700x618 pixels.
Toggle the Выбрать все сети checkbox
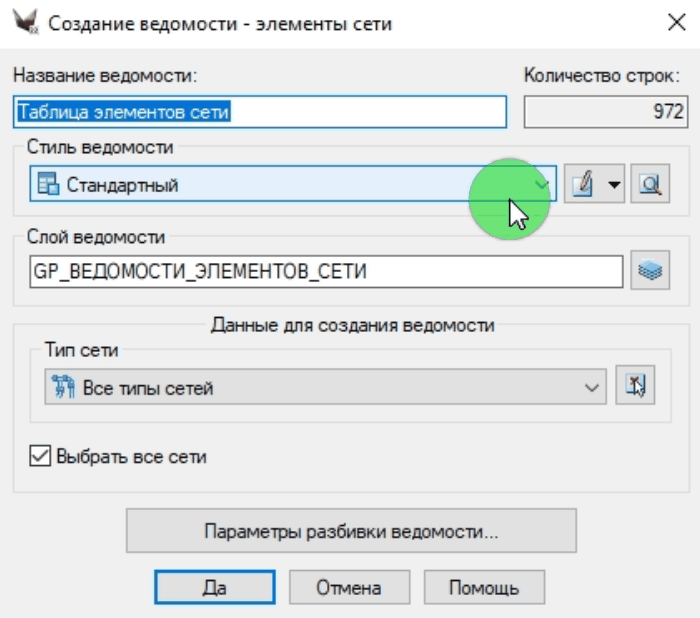[x=40, y=457]
